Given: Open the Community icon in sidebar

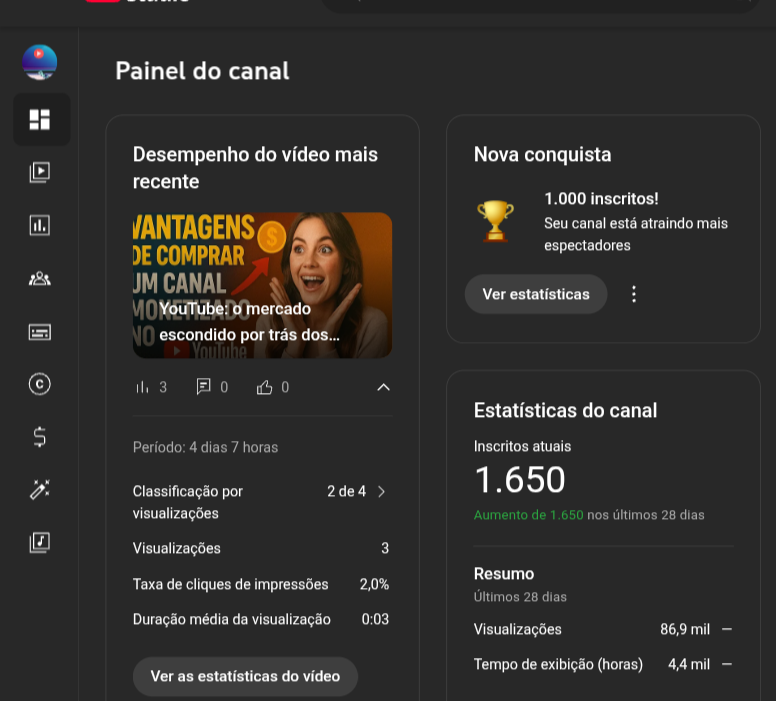Looking at the screenshot, I should [x=40, y=279].
